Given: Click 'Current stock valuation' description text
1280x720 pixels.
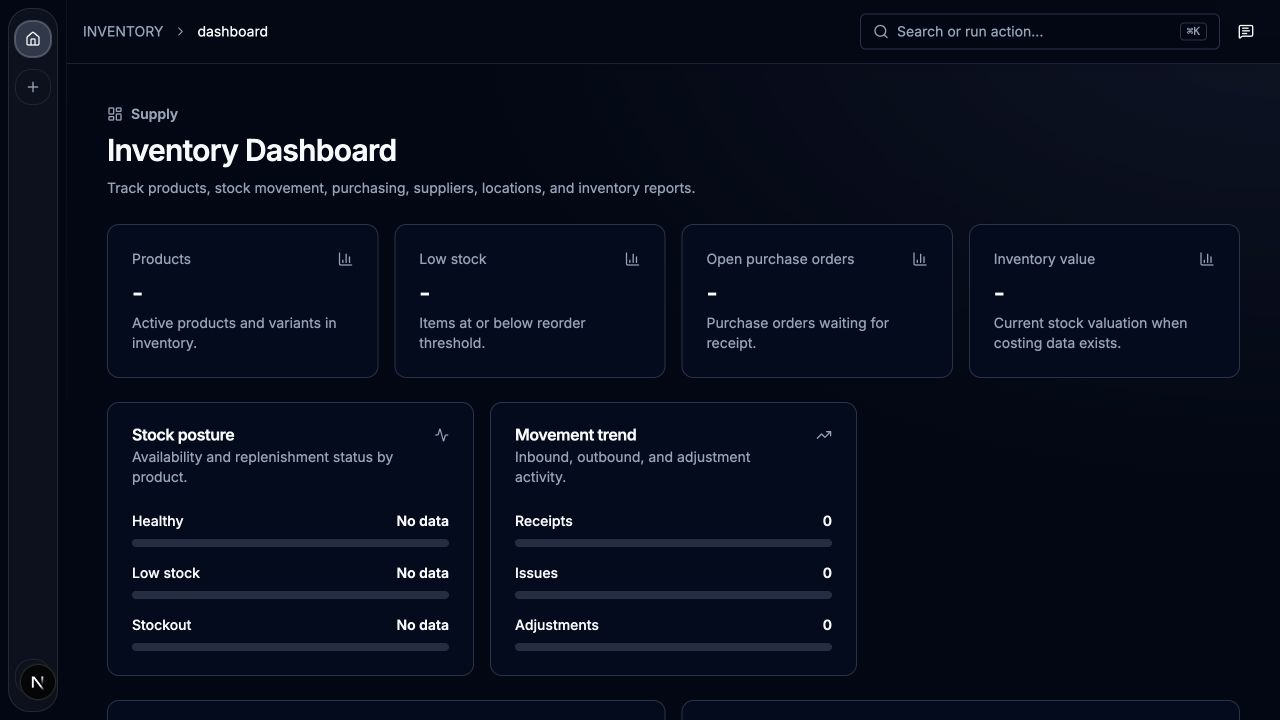Looking at the screenshot, I should 1090,333.
